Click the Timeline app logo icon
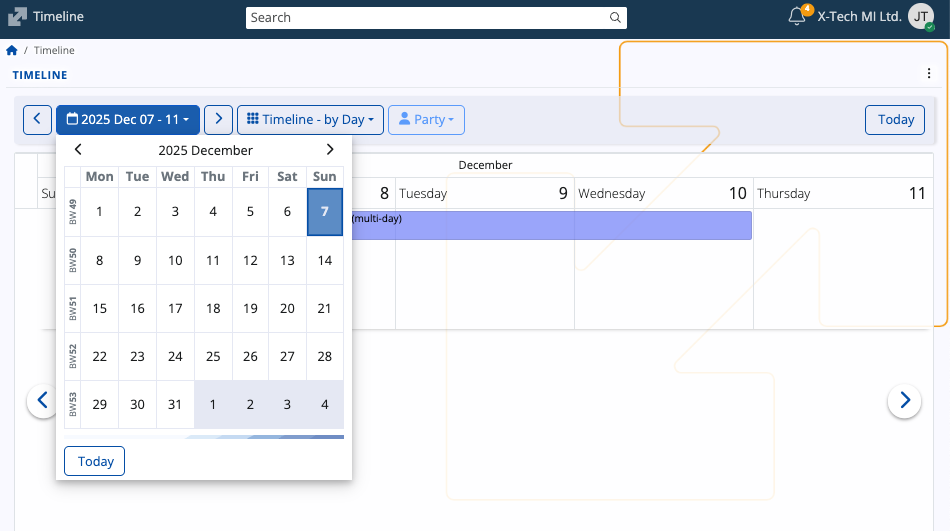 (17, 17)
